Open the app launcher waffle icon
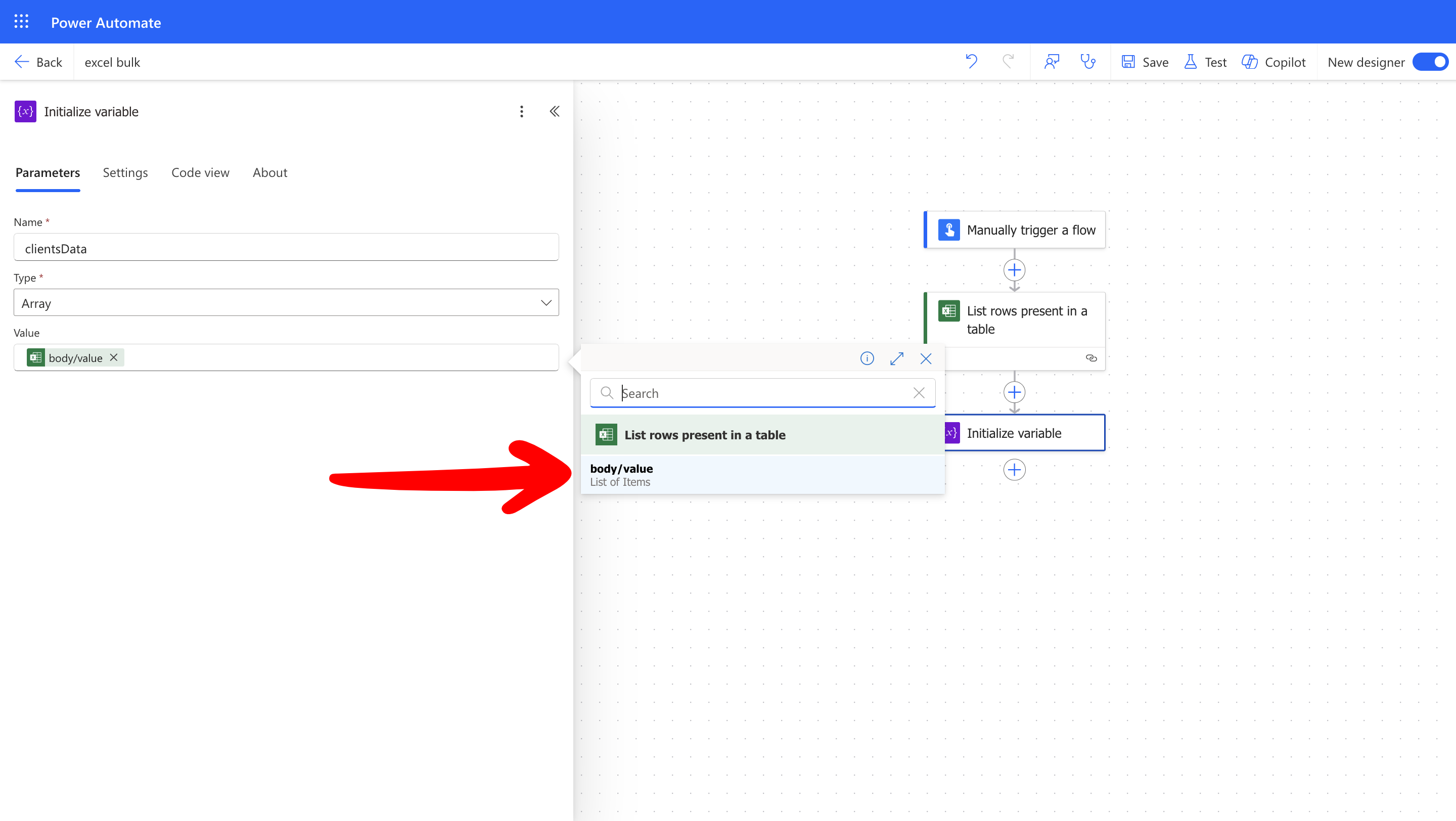This screenshot has height=821, width=1456. (21, 22)
